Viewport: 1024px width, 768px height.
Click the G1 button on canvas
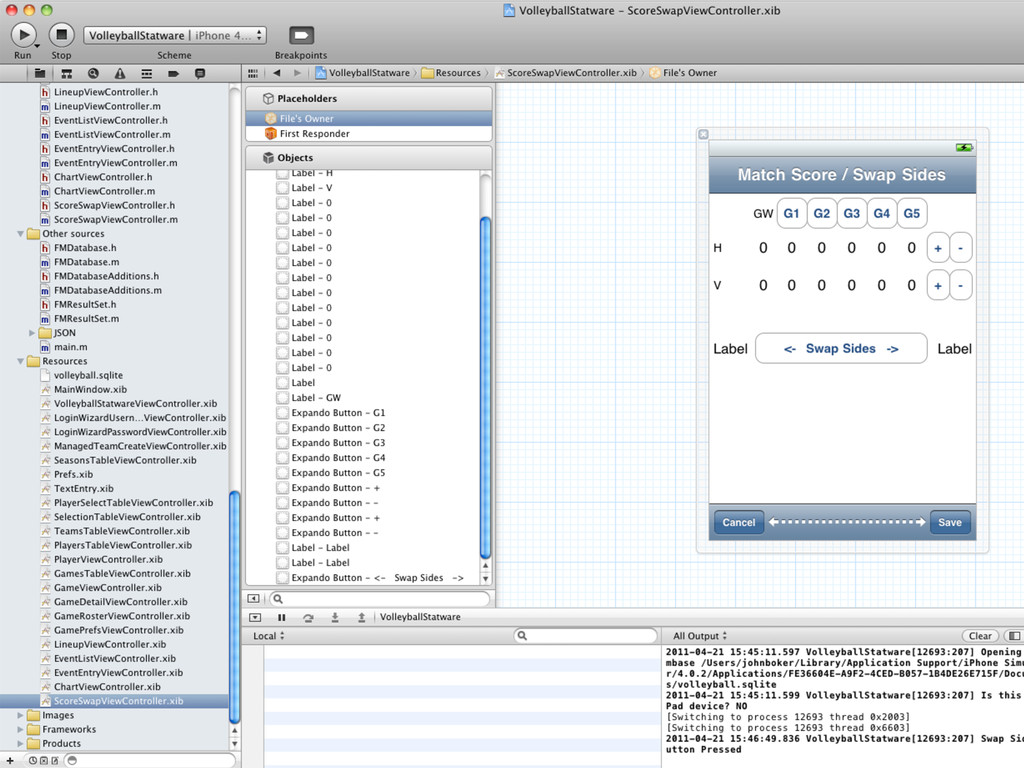[x=792, y=214]
